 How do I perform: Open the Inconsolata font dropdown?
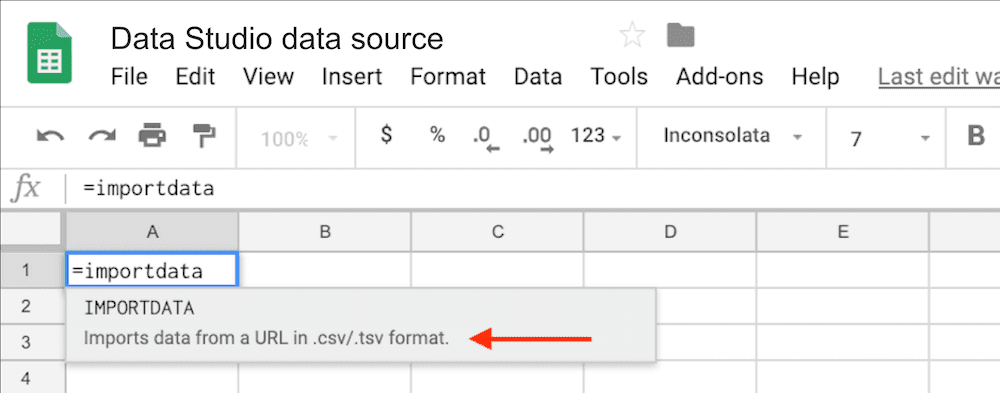click(733, 136)
